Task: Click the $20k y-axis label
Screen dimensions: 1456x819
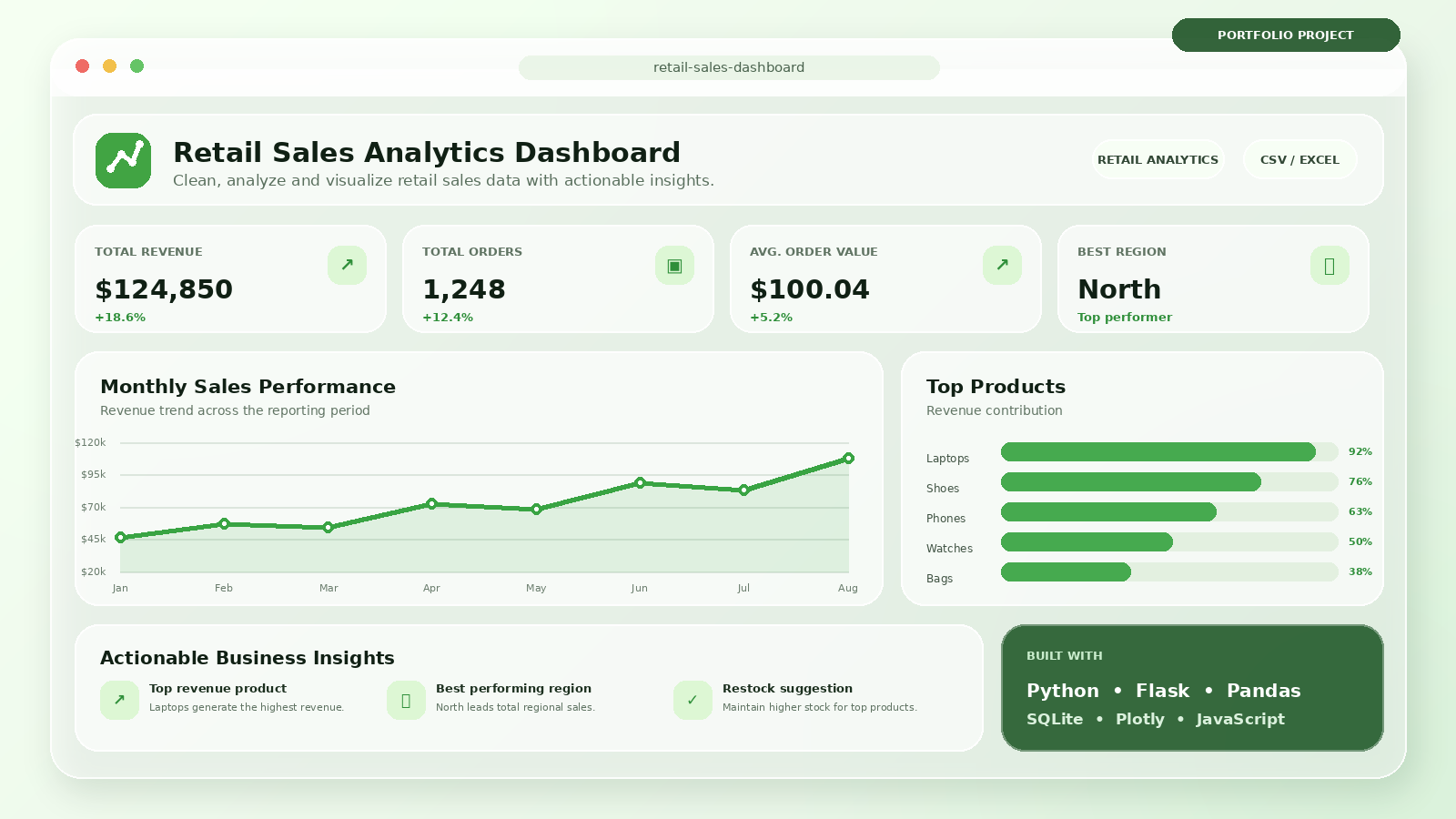Action: coord(93,572)
